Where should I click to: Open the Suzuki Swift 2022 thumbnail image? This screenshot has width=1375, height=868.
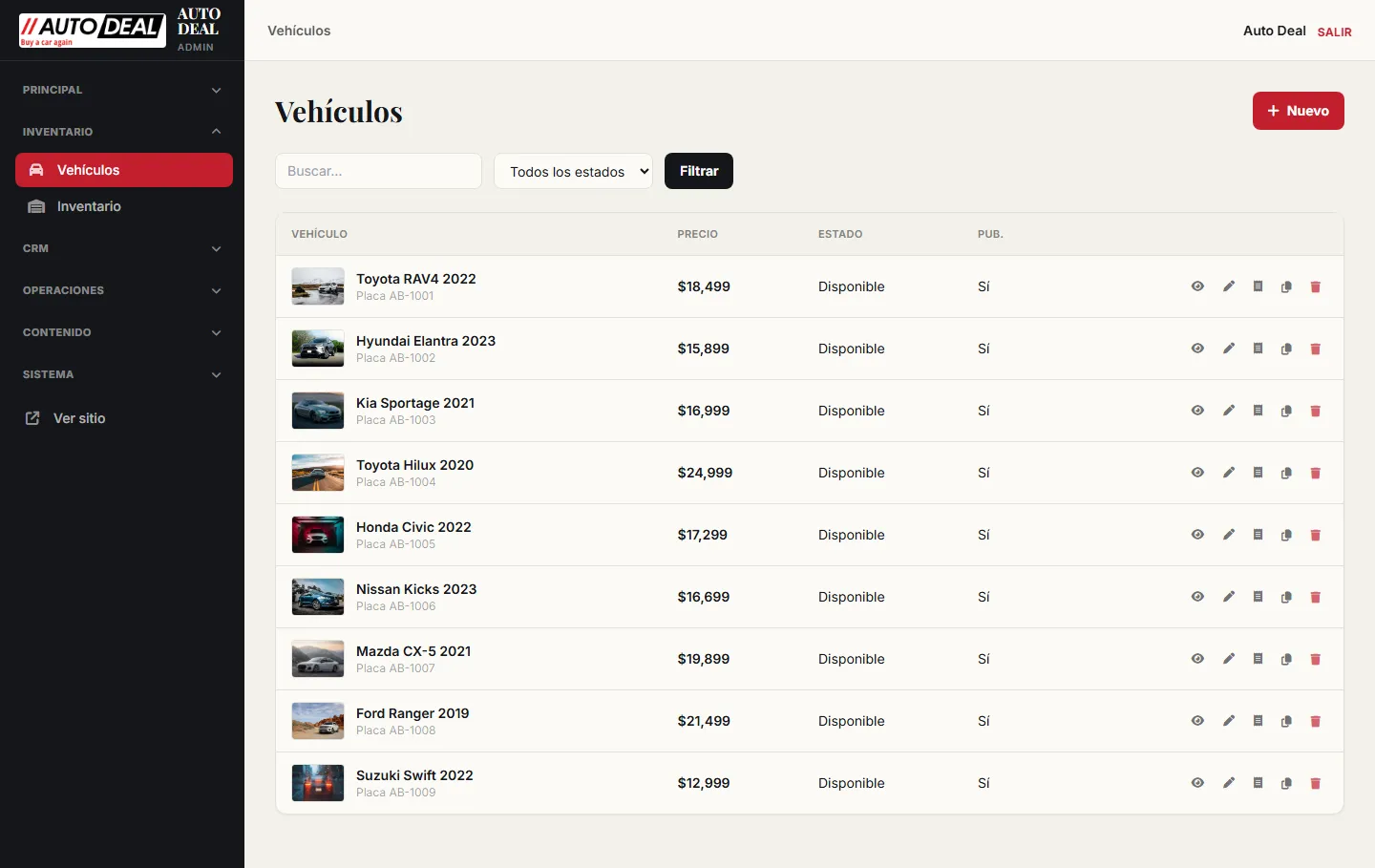(x=318, y=783)
